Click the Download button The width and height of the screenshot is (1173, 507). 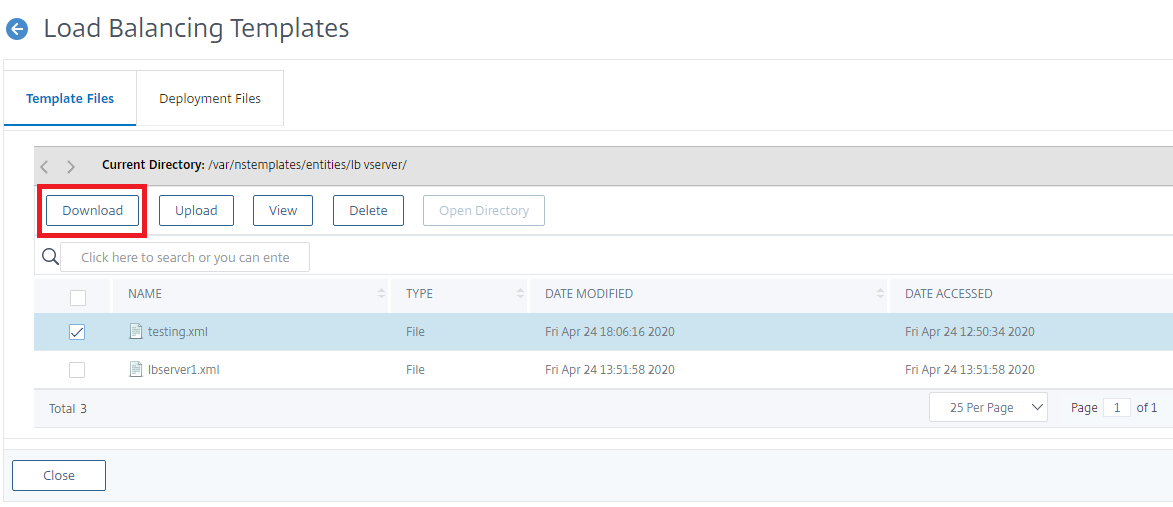point(93,211)
